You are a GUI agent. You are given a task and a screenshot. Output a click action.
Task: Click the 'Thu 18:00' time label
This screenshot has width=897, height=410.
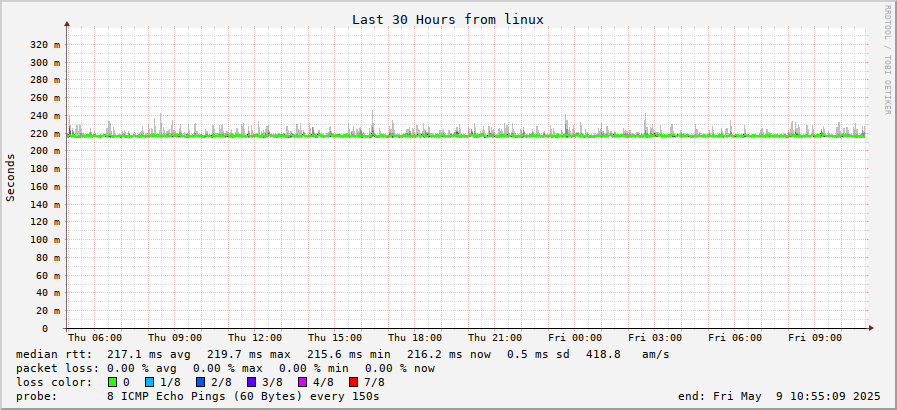point(415,338)
